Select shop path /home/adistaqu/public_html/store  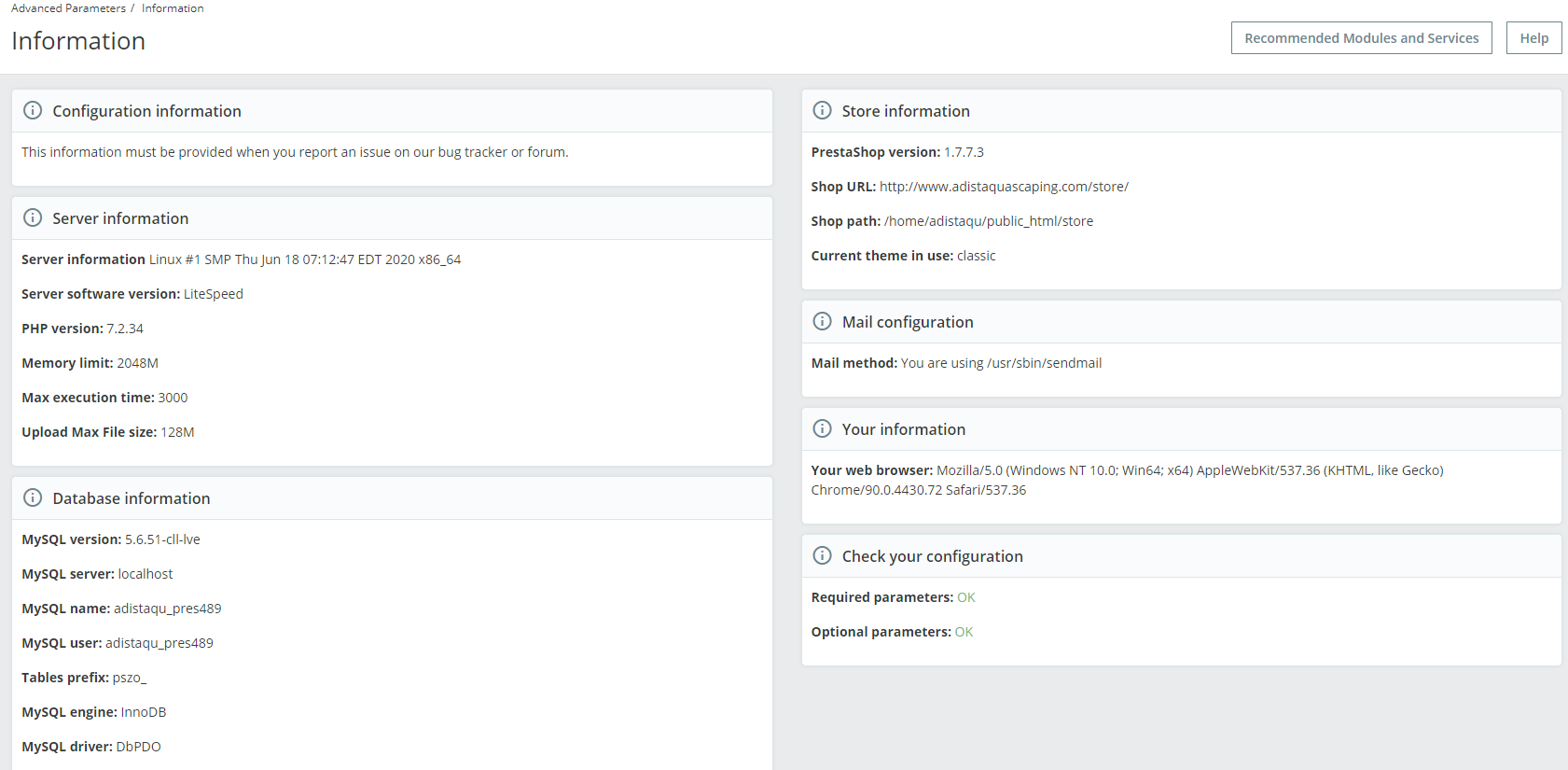coord(989,221)
